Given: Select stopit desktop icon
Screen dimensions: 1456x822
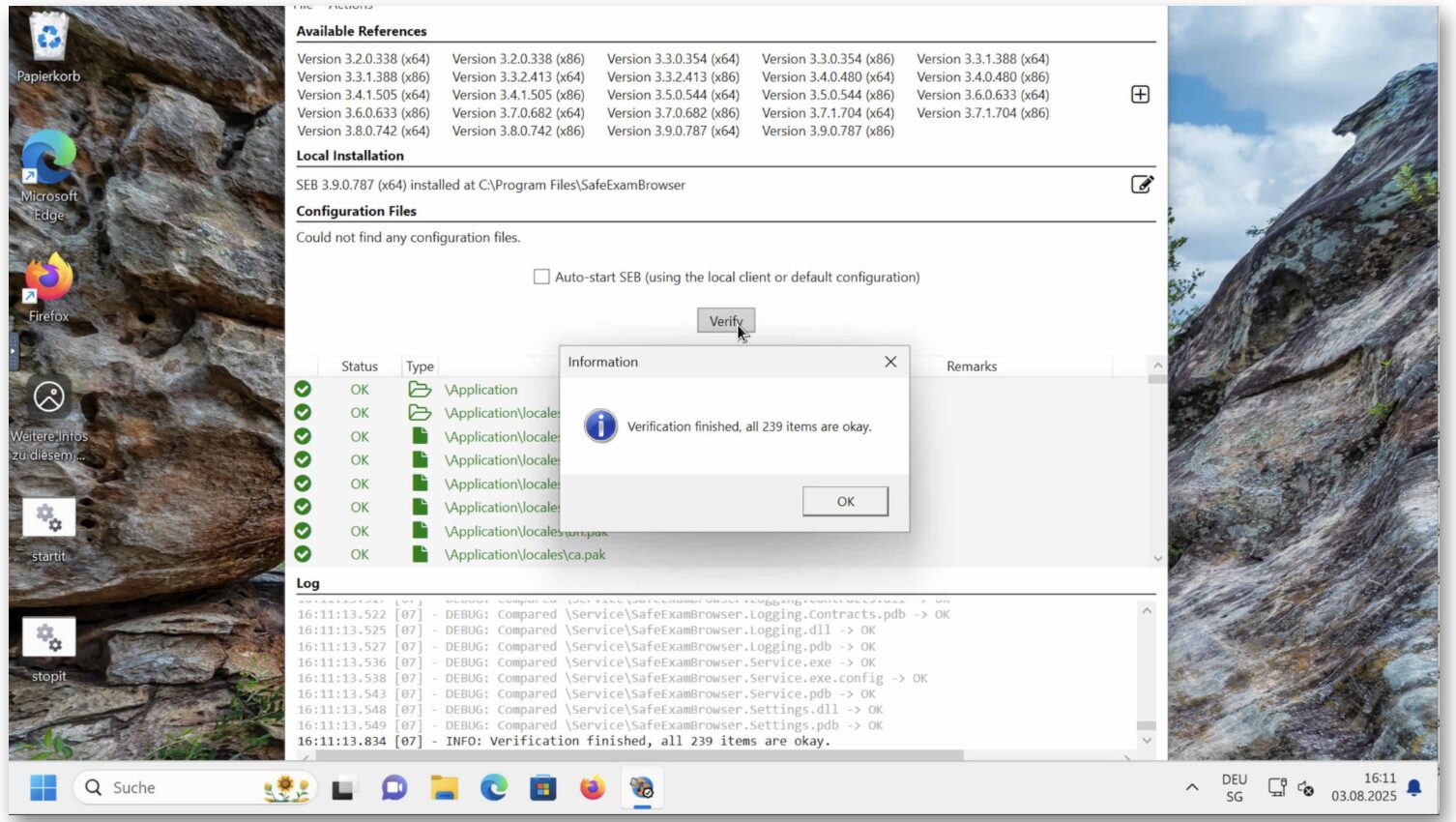Looking at the screenshot, I should pos(48,650).
